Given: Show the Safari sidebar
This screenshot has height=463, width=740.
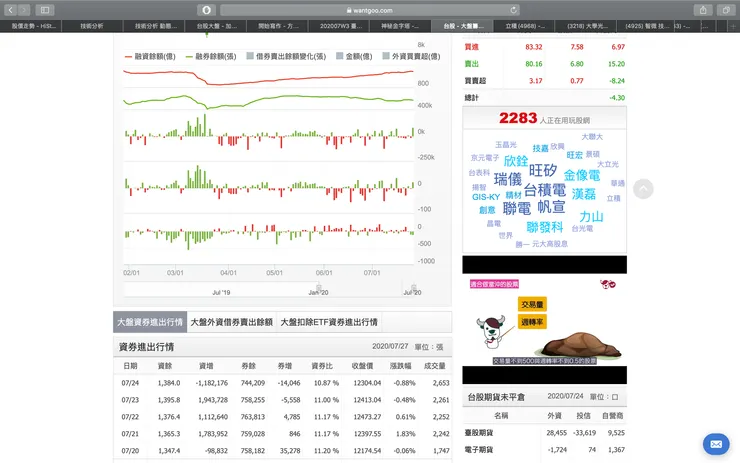Looking at the screenshot, I should [x=45, y=9].
